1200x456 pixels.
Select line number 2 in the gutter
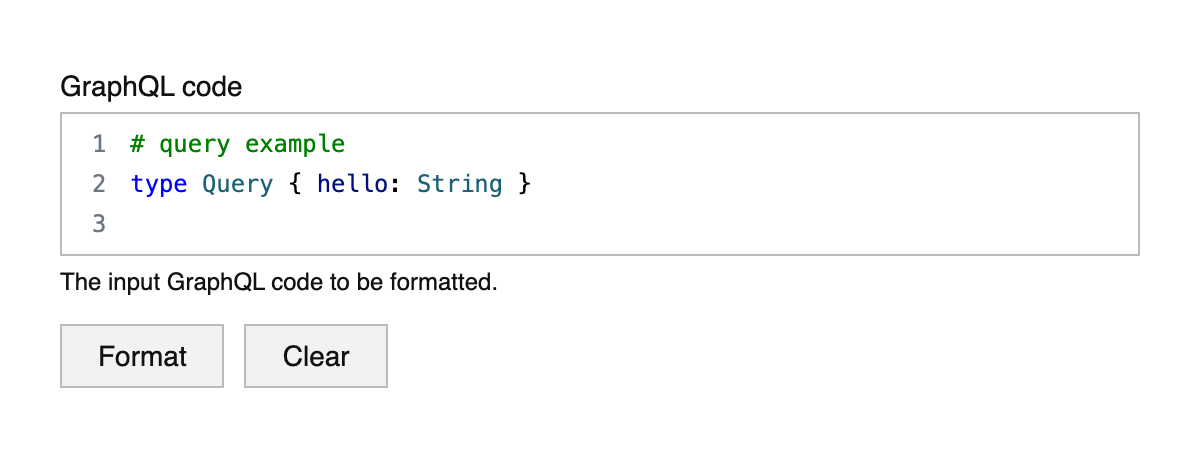click(x=99, y=184)
